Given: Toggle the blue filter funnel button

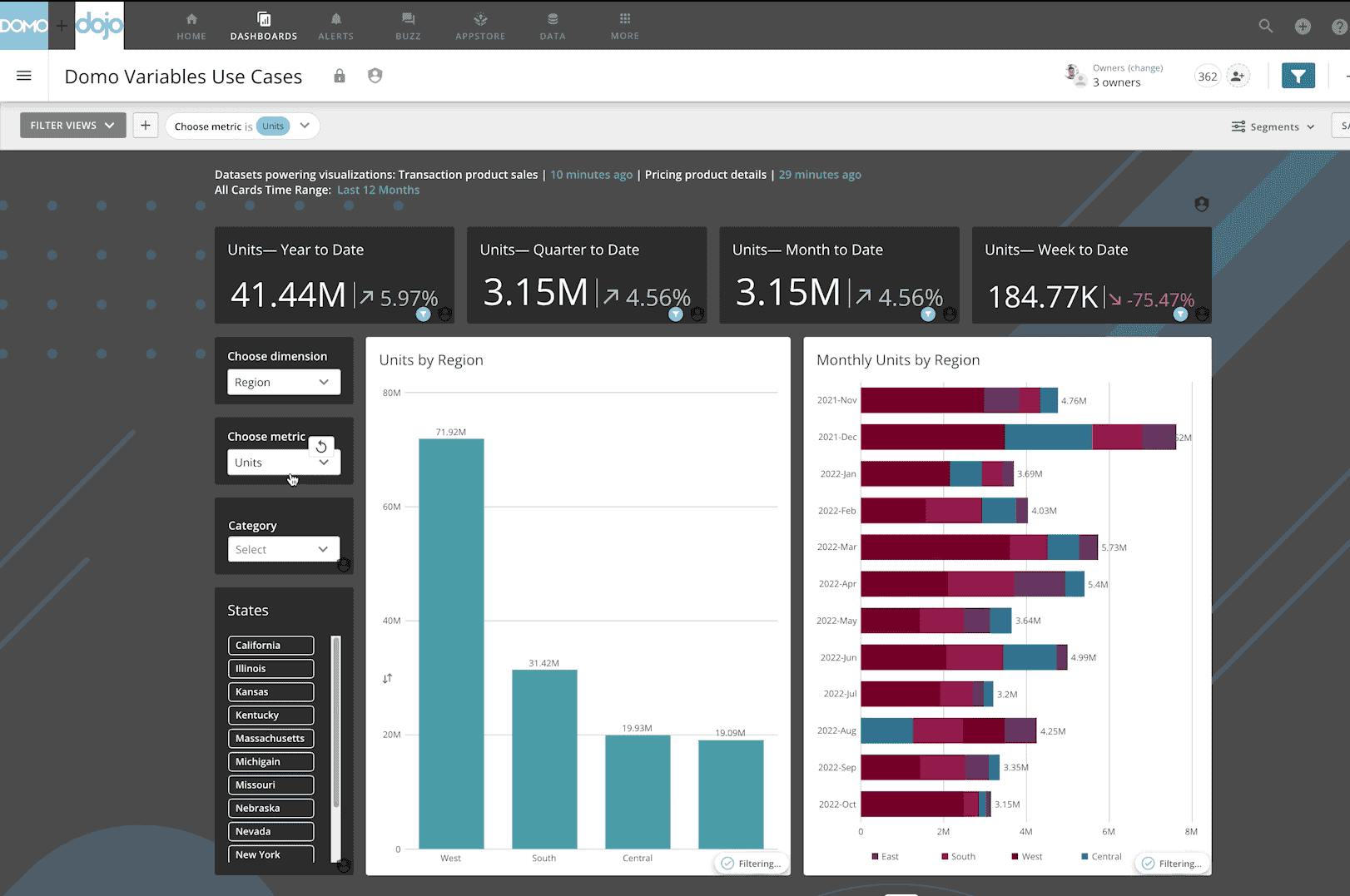Looking at the screenshot, I should coord(1298,77).
